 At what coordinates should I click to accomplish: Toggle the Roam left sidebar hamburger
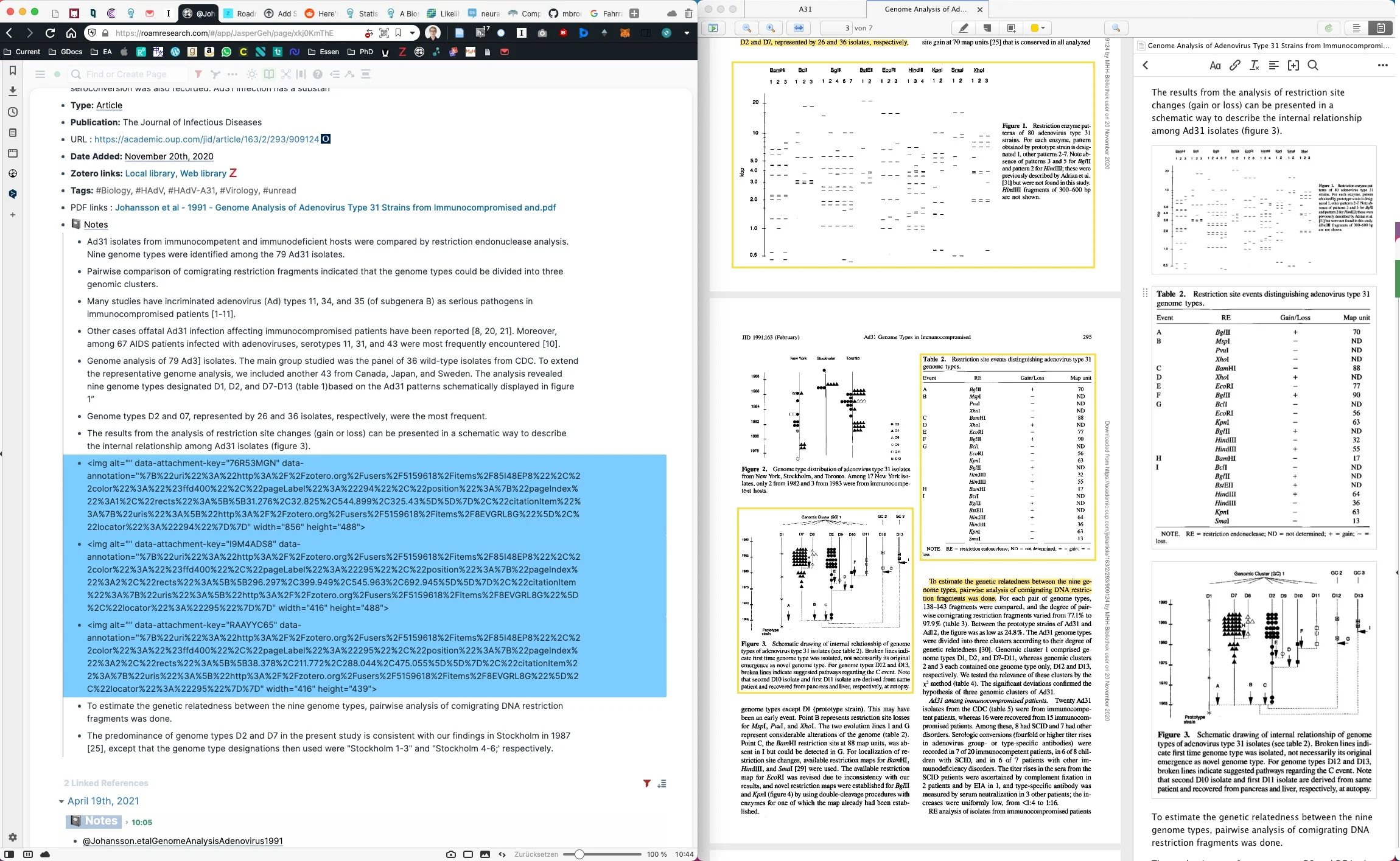(x=40, y=74)
